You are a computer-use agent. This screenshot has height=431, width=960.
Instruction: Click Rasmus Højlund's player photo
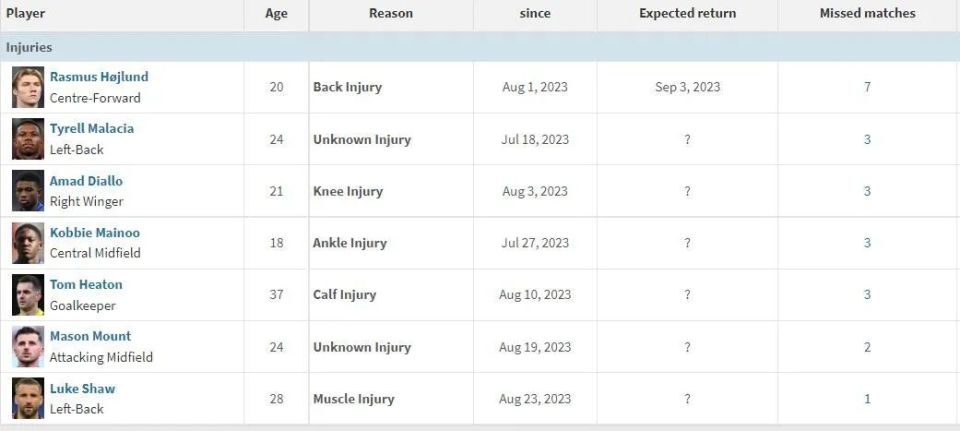point(28,87)
